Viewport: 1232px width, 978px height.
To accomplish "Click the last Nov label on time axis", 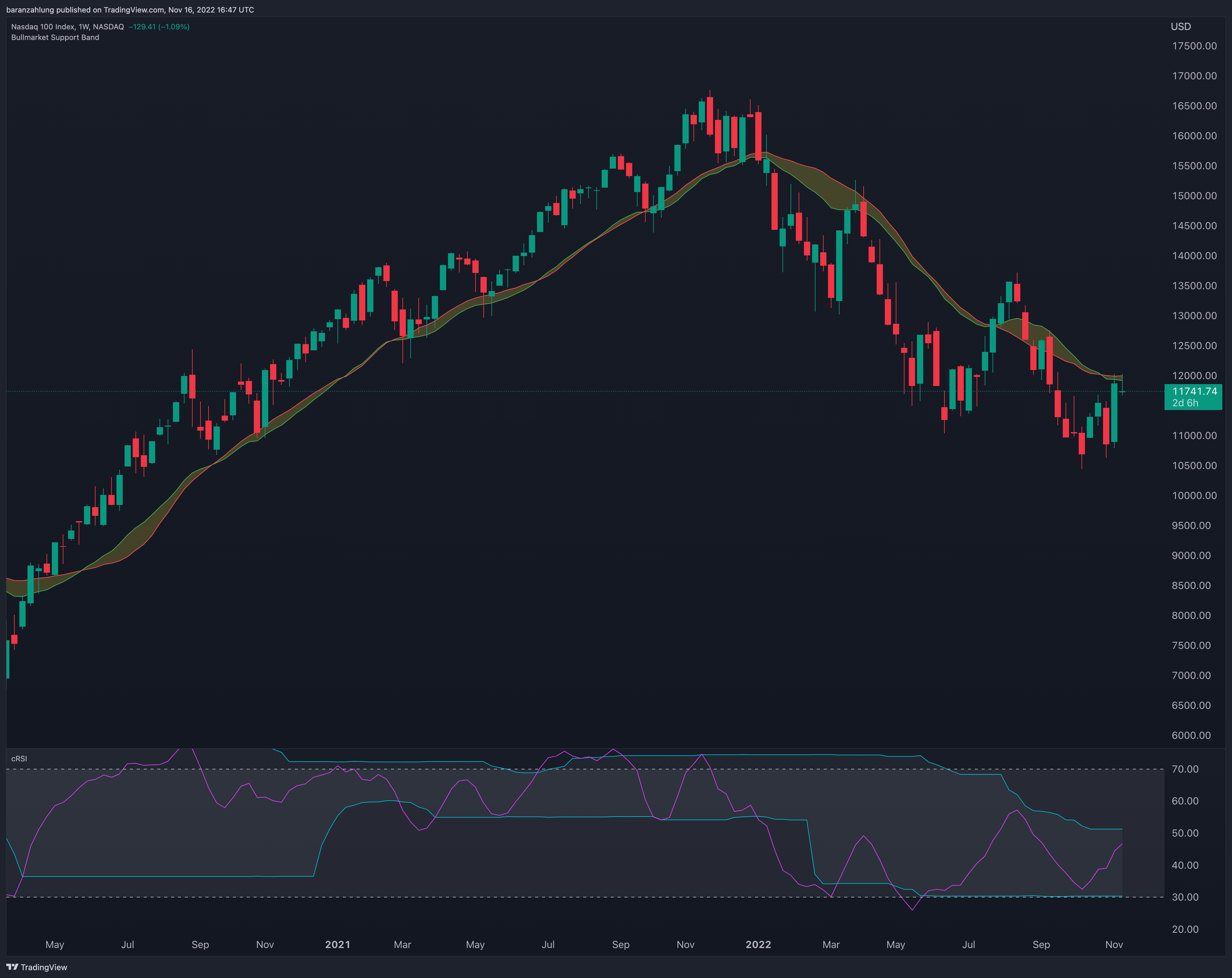I will pyautogui.click(x=1114, y=945).
